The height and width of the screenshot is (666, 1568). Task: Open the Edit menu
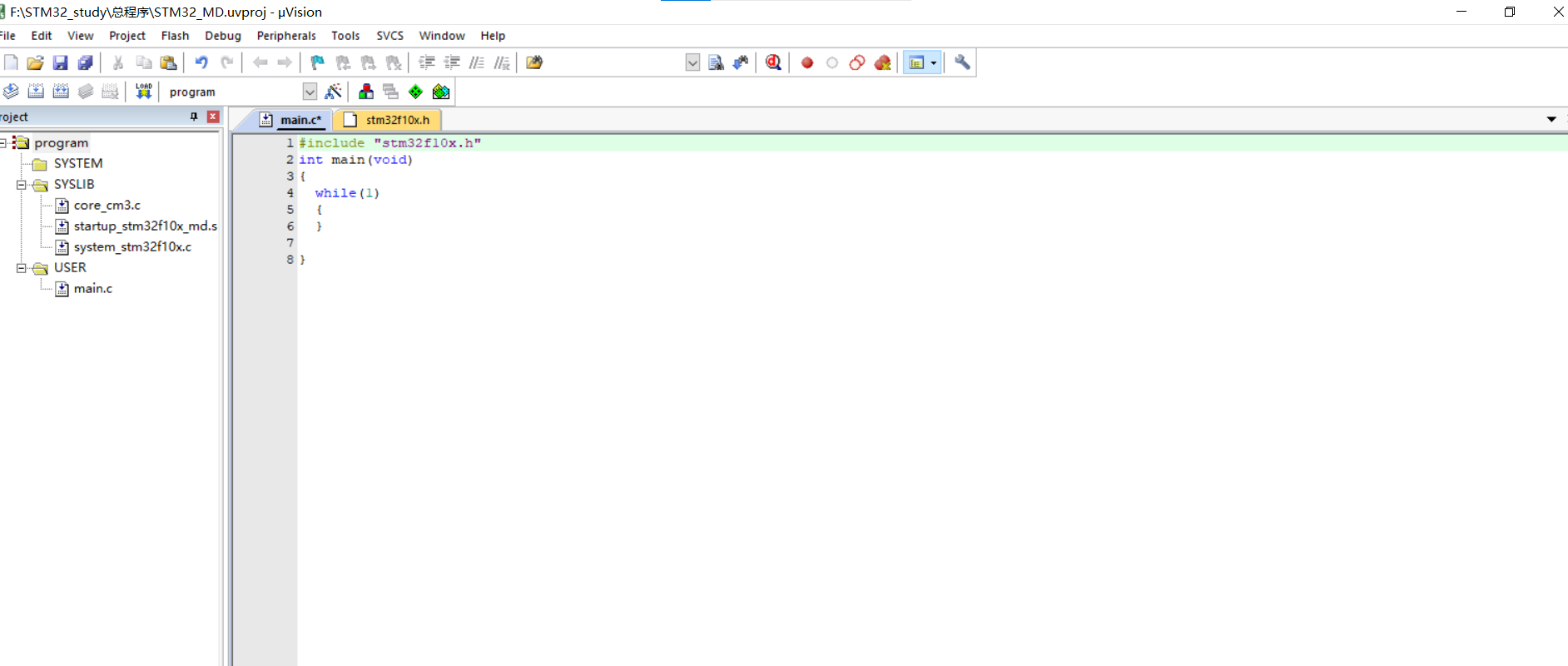42,36
